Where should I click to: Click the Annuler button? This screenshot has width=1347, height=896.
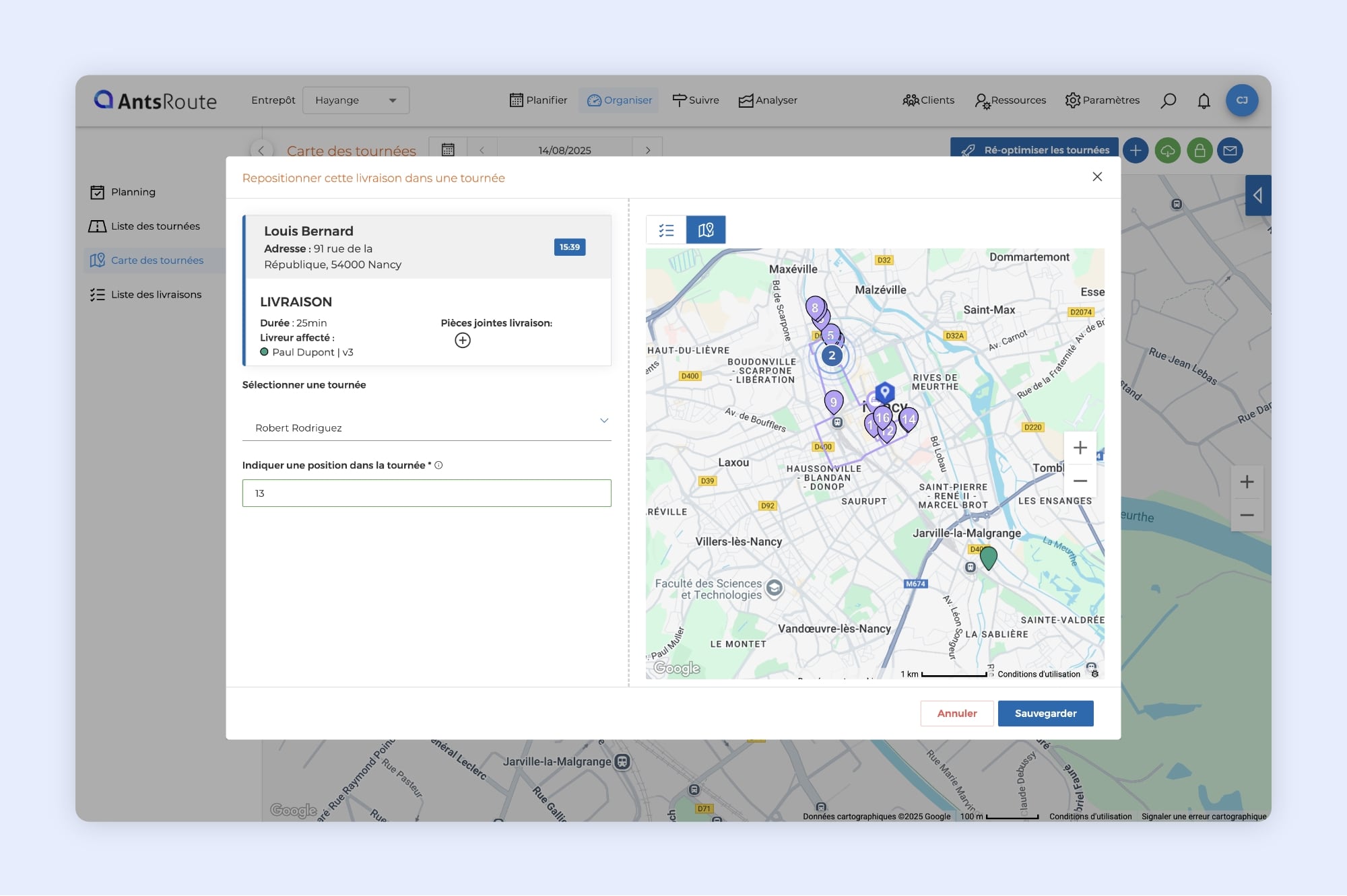point(956,714)
